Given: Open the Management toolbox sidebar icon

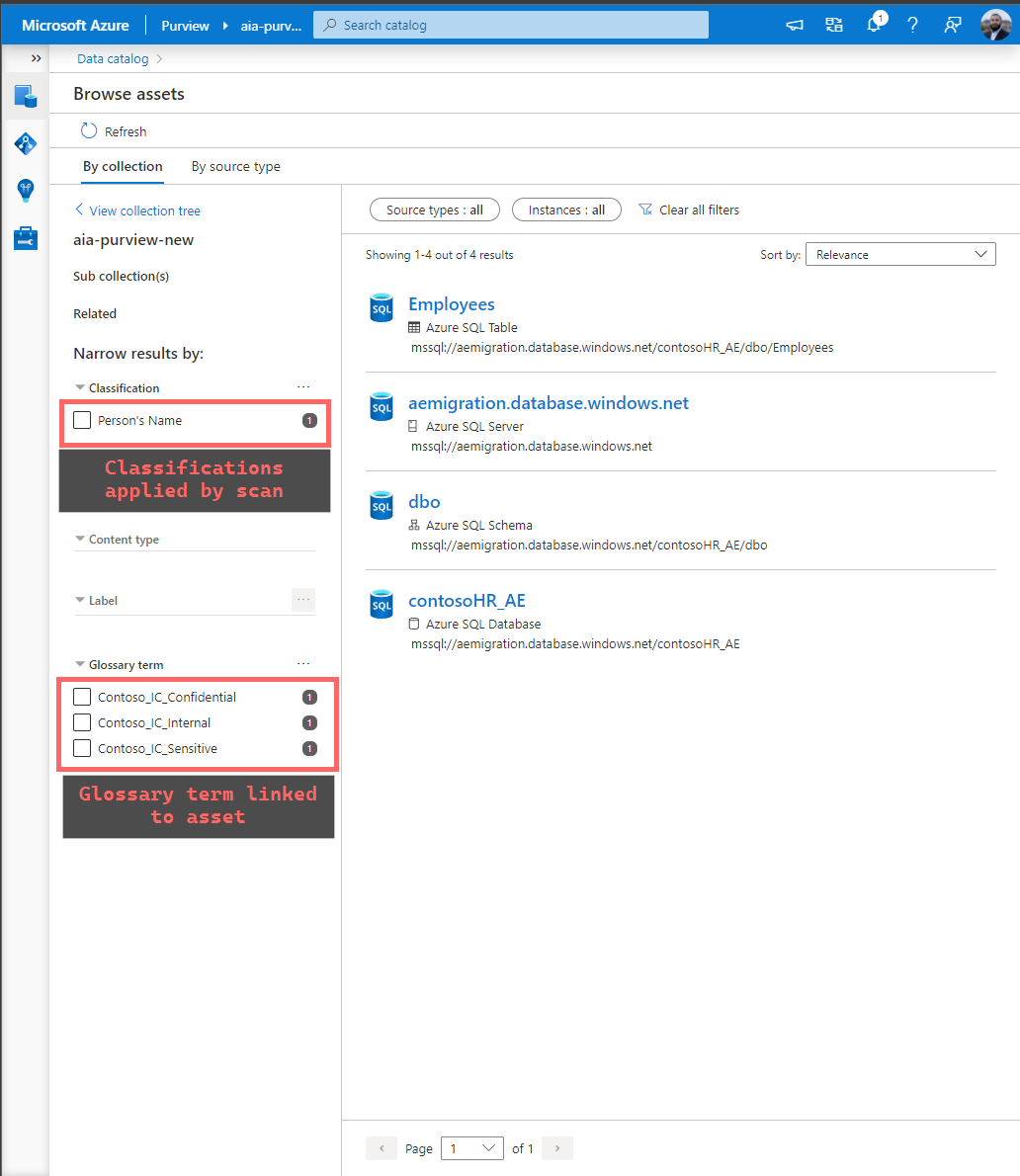Looking at the screenshot, I should click(x=26, y=238).
